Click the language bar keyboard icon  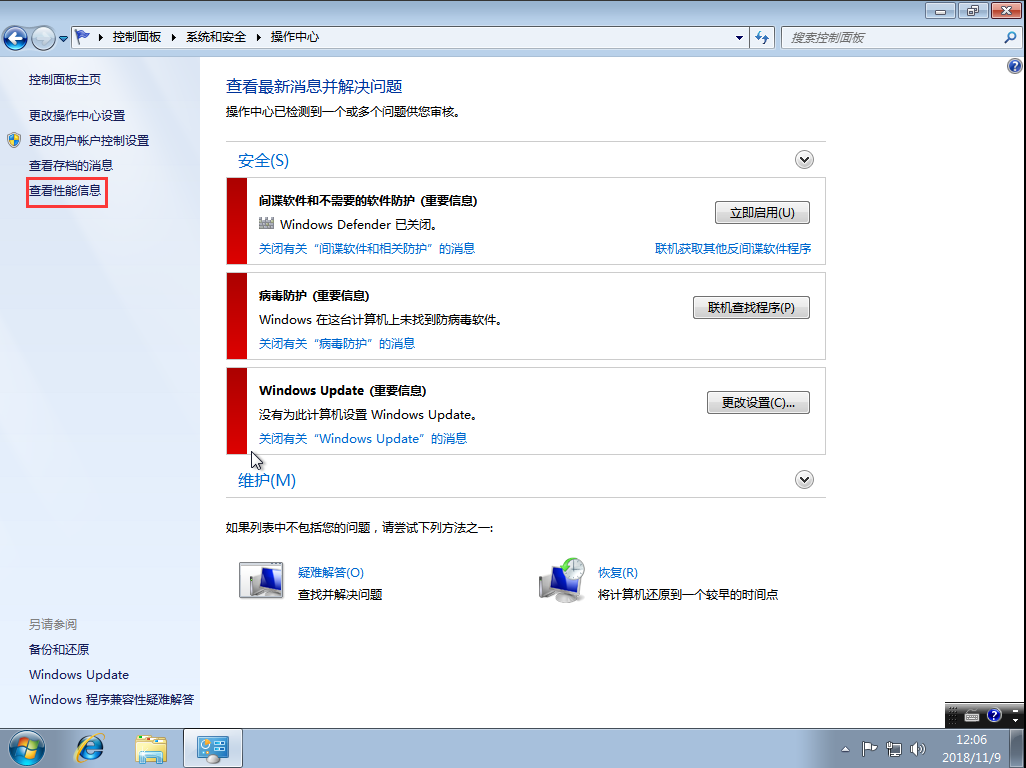(972, 716)
